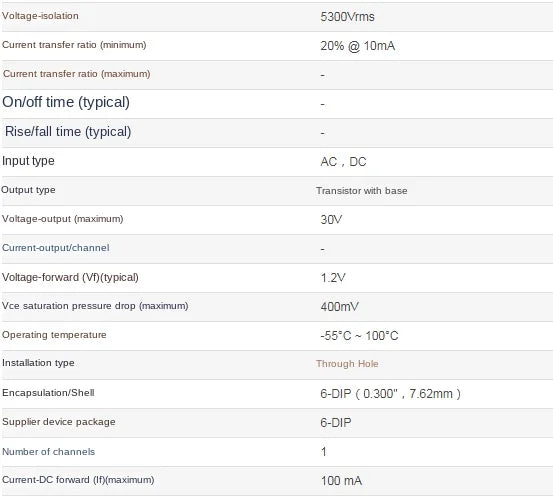Image resolution: width=553 pixels, height=500 pixels.
Task: Click the -55°C ~ 100°C temperature value
Action: click(x=359, y=335)
